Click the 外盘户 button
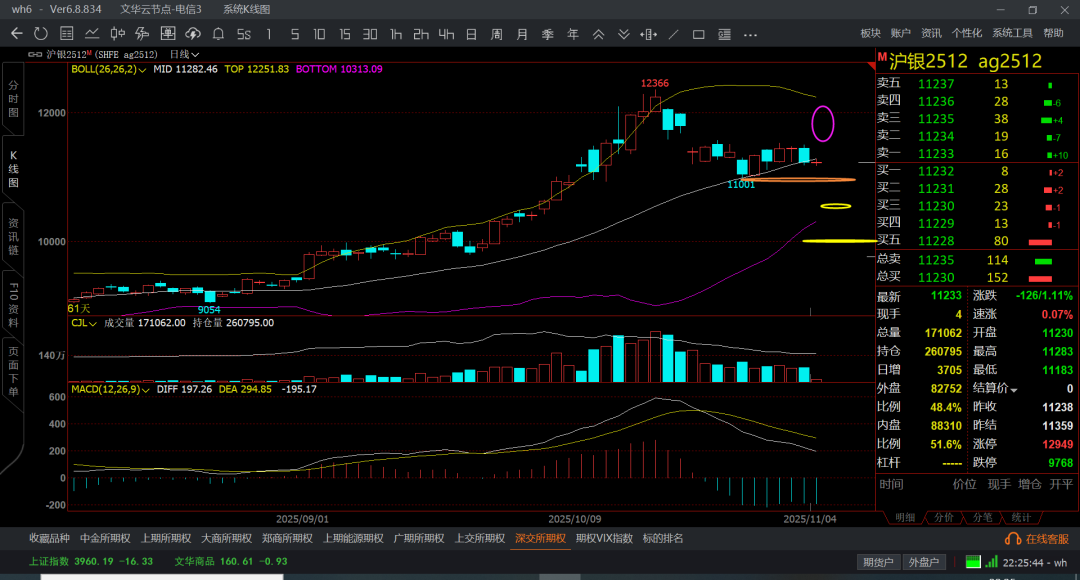The image size is (1080, 580). tap(924, 562)
